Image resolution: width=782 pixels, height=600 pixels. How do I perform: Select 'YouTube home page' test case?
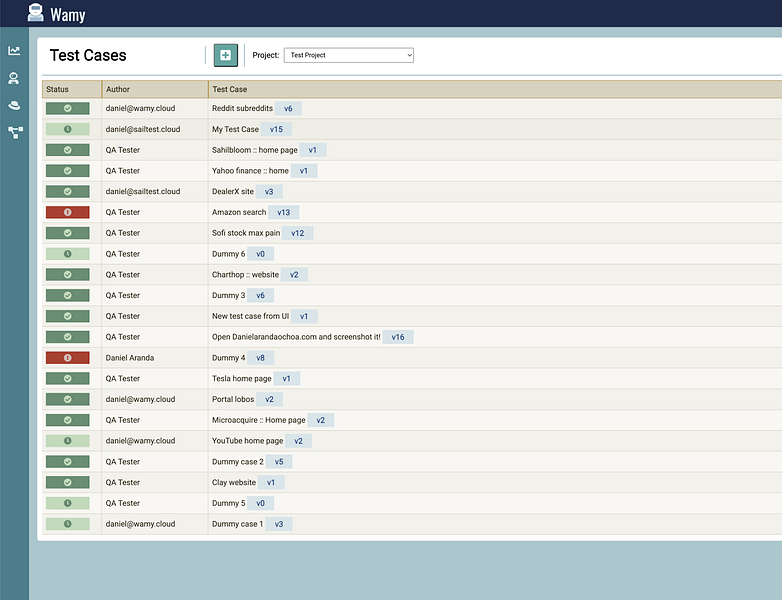[x=247, y=441]
